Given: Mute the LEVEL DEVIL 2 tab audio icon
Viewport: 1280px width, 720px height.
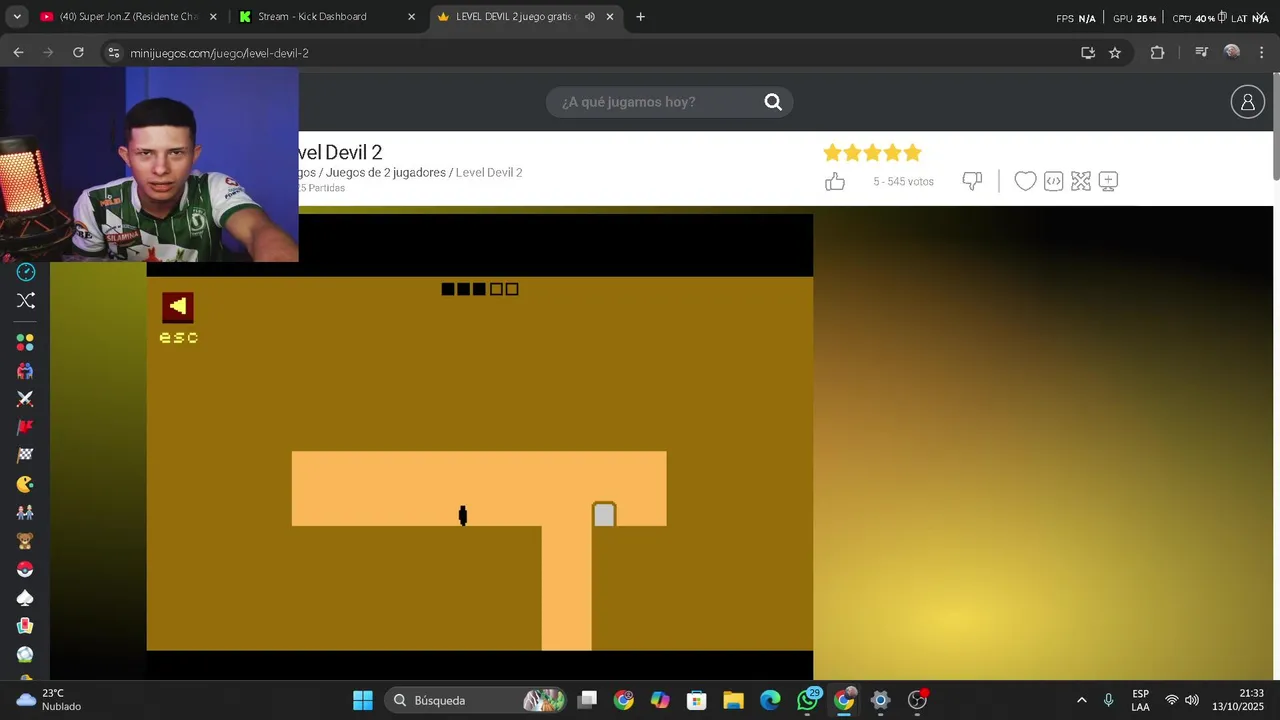Looking at the screenshot, I should coord(590,17).
